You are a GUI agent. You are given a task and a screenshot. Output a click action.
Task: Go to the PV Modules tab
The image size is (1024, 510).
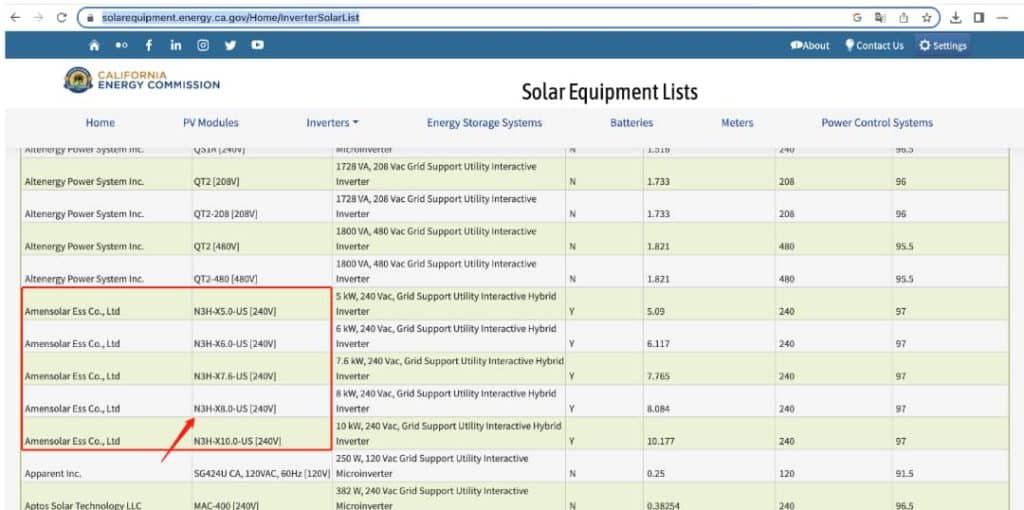tap(210, 123)
